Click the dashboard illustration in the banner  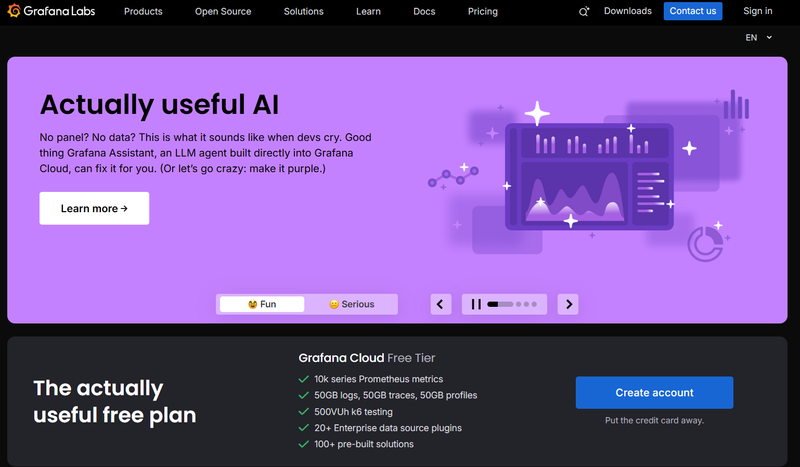coord(589,177)
